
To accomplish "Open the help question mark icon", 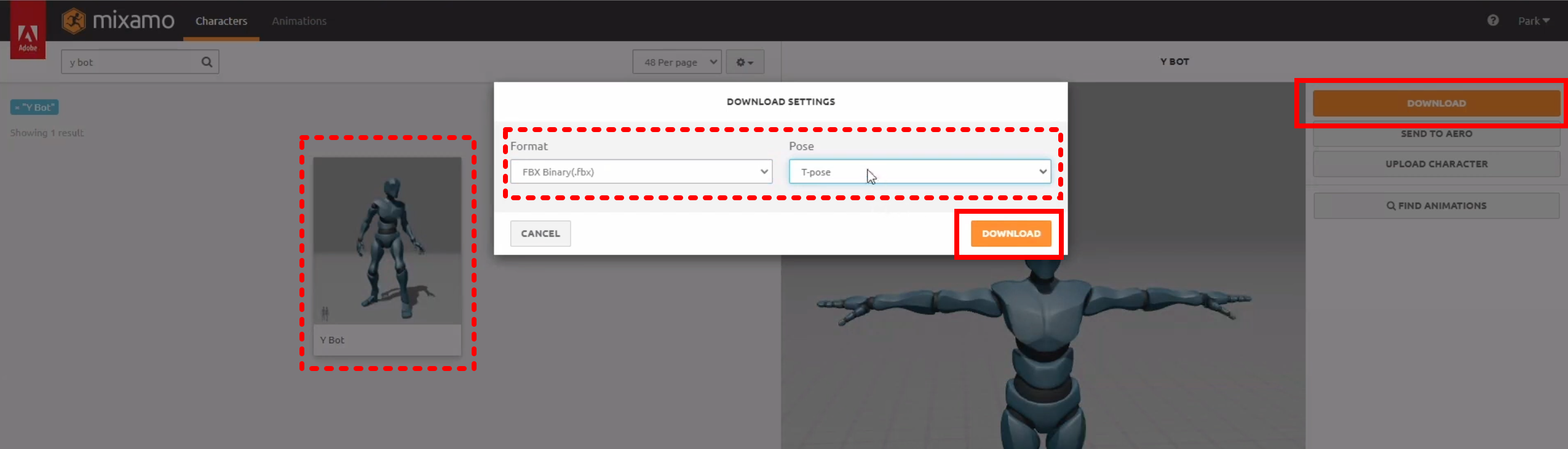I will pyautogui.click(x=1492, y=20).
